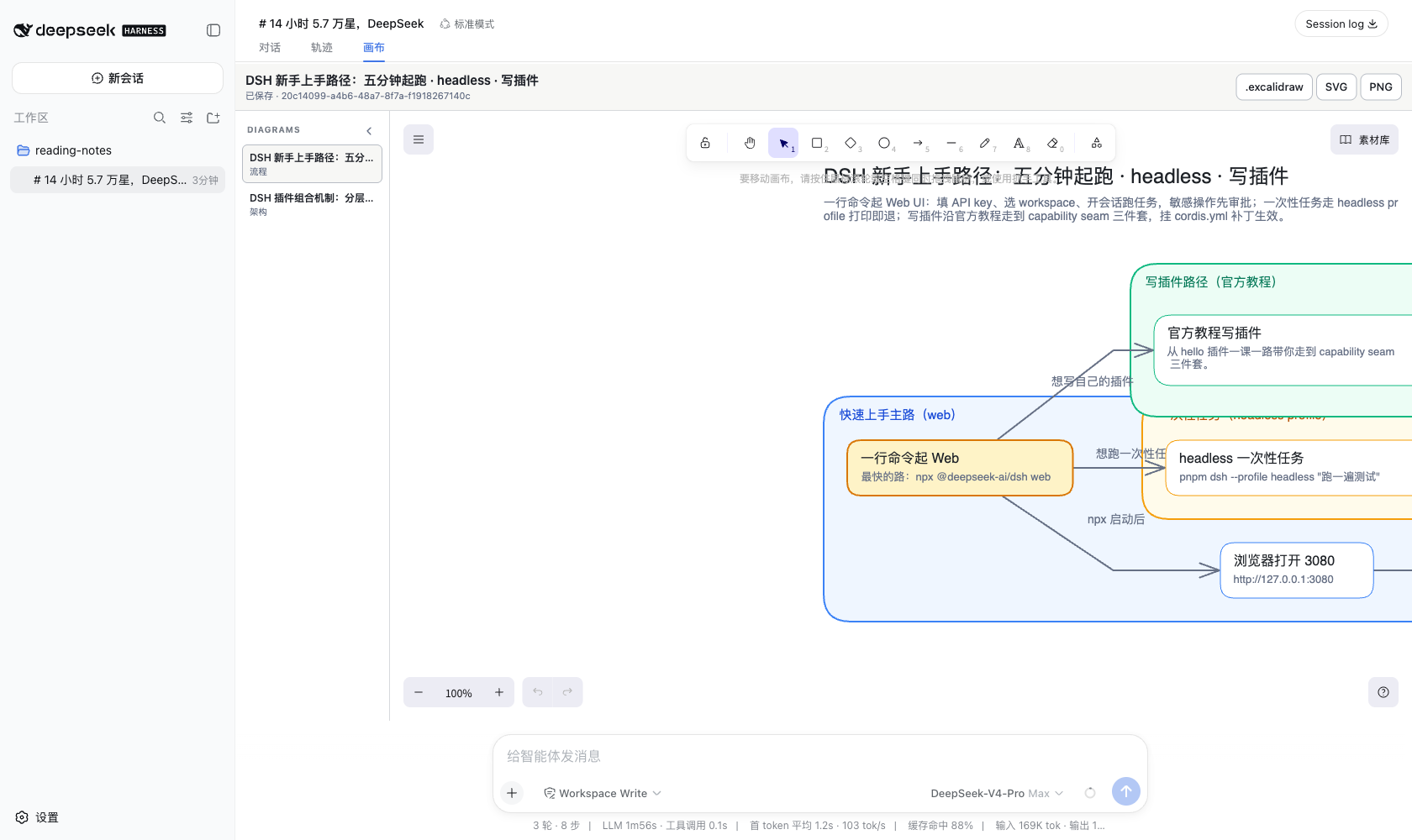
Task: Click the '3 轮 · 8 步' status entry
Action: pyautogui.click(x=556, y=826)
